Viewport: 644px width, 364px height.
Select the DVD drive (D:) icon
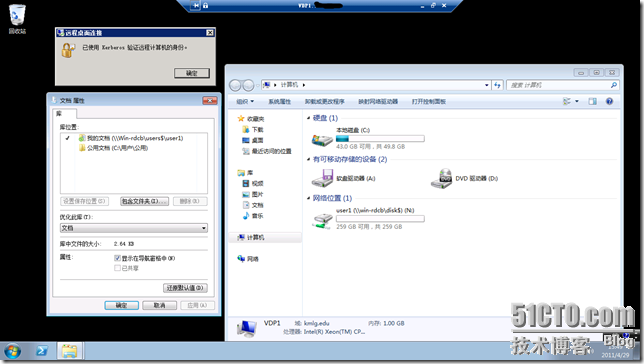click(x=441, y=178)
